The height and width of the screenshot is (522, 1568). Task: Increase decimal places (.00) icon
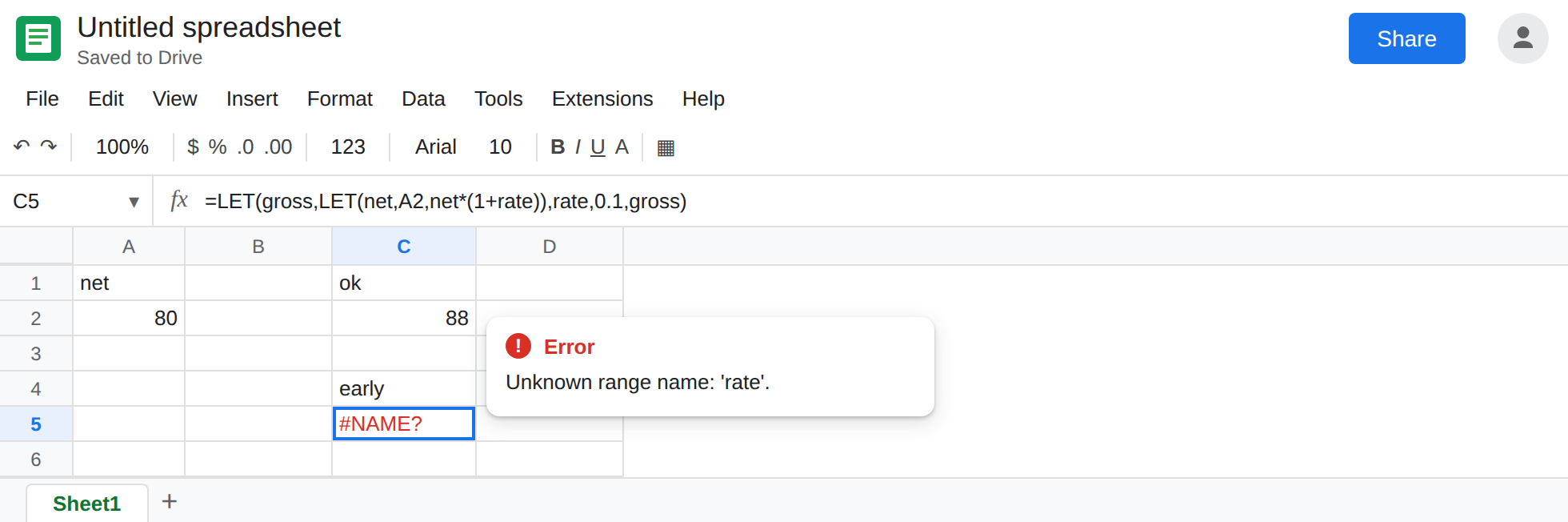pyautogui.click(x=278, y=147)
